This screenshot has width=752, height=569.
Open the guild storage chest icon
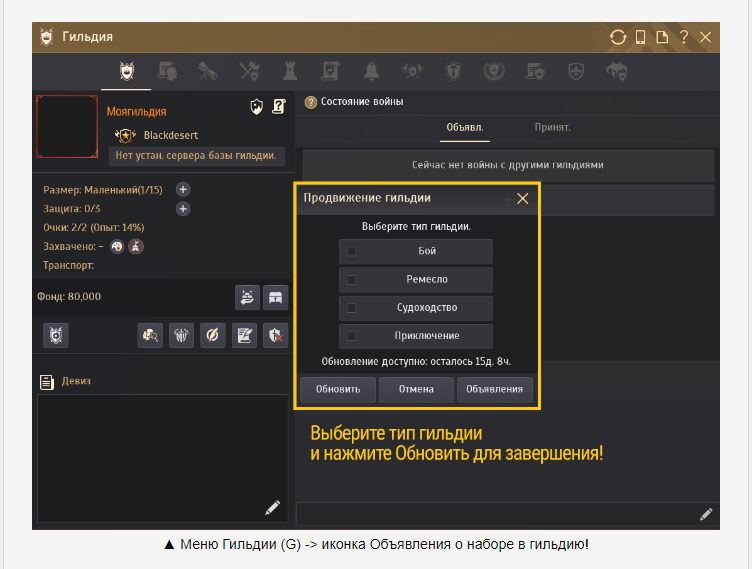275,297
